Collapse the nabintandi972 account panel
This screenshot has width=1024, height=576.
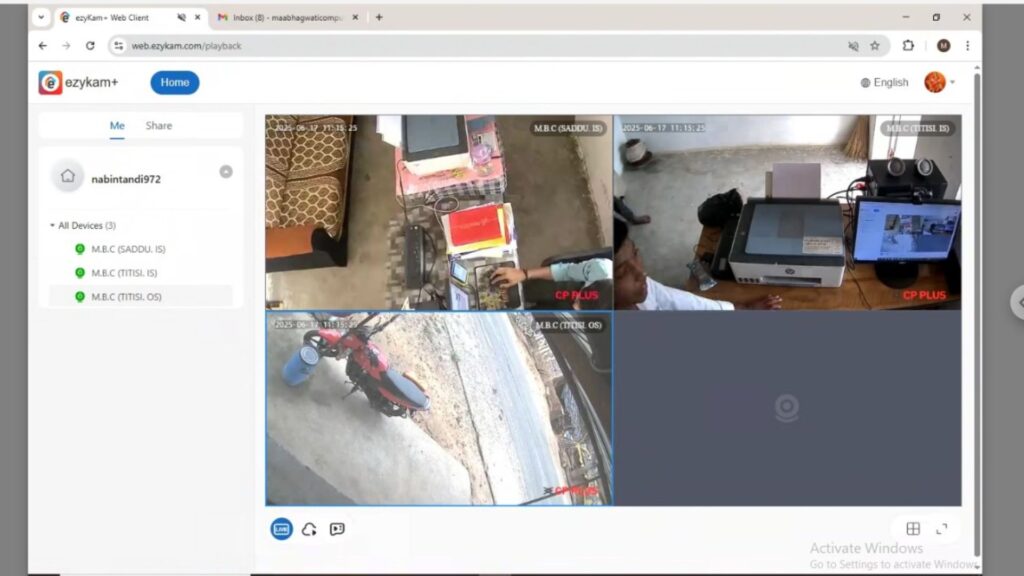point(226,172)
